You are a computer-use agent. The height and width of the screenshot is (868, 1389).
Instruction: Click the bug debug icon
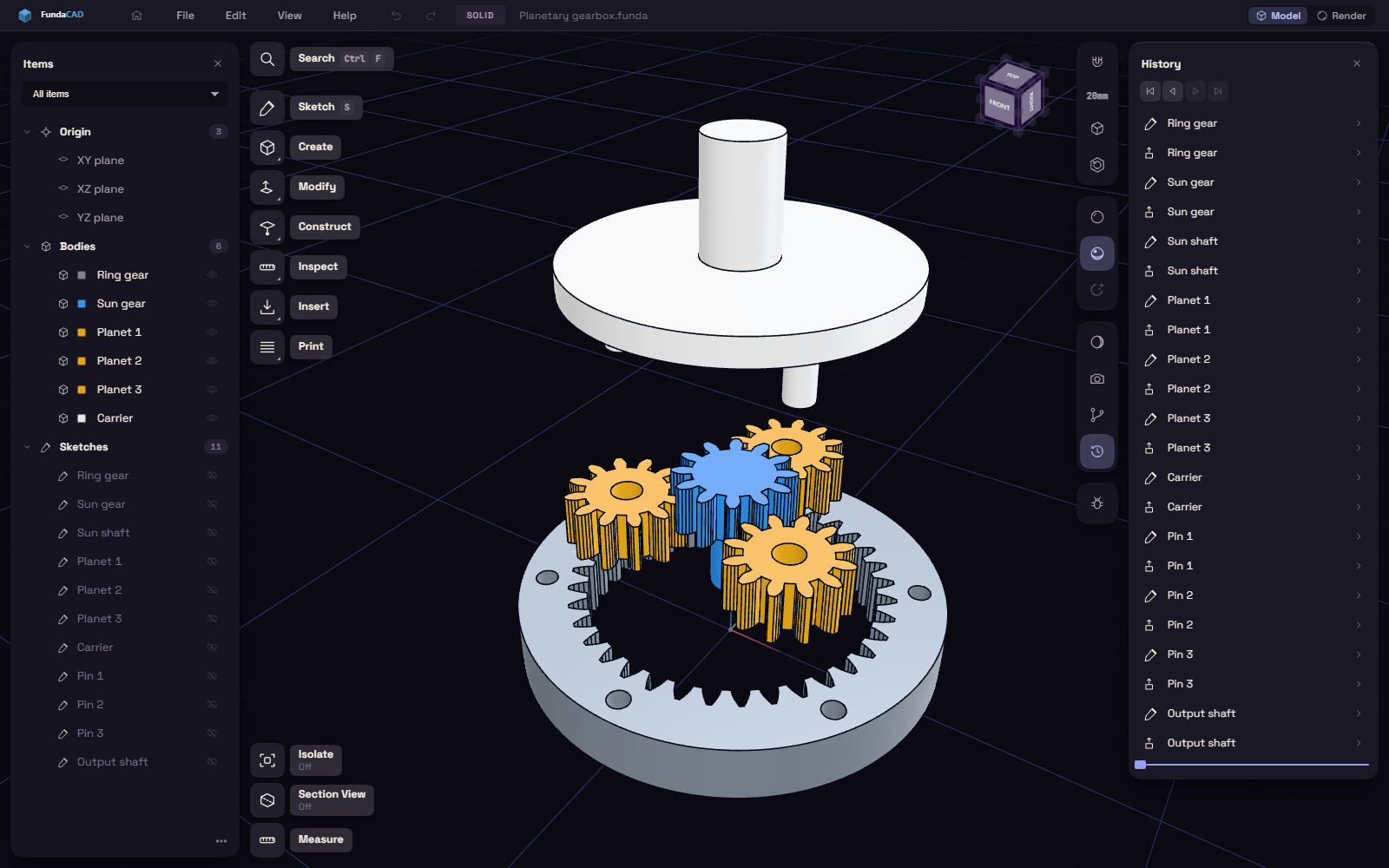point(1097,503)
